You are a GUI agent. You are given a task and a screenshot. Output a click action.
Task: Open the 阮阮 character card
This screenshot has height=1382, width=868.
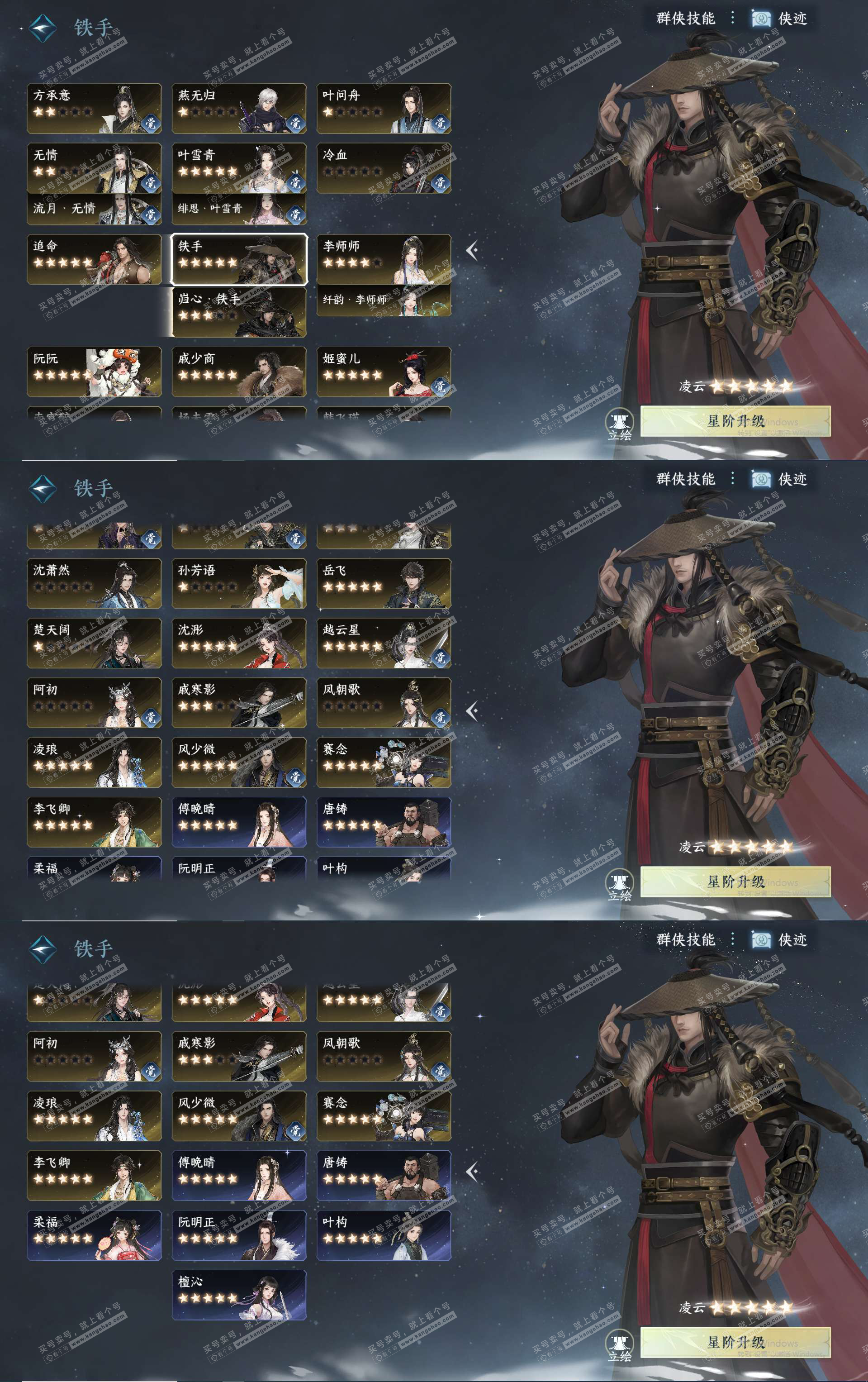click(94, 372)
